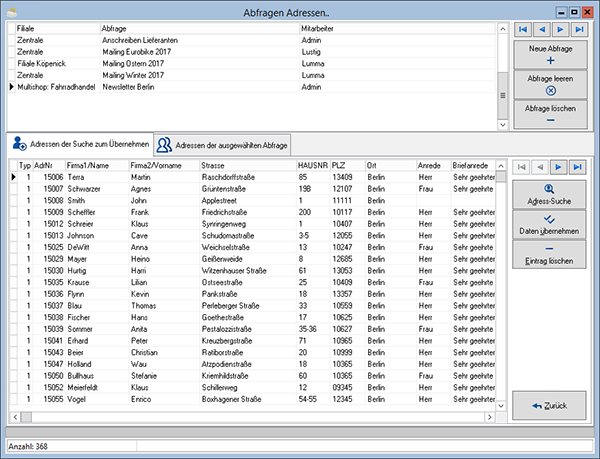Click the Anrede column header
The width and height of the screenshot is (600, 459).
434,166
